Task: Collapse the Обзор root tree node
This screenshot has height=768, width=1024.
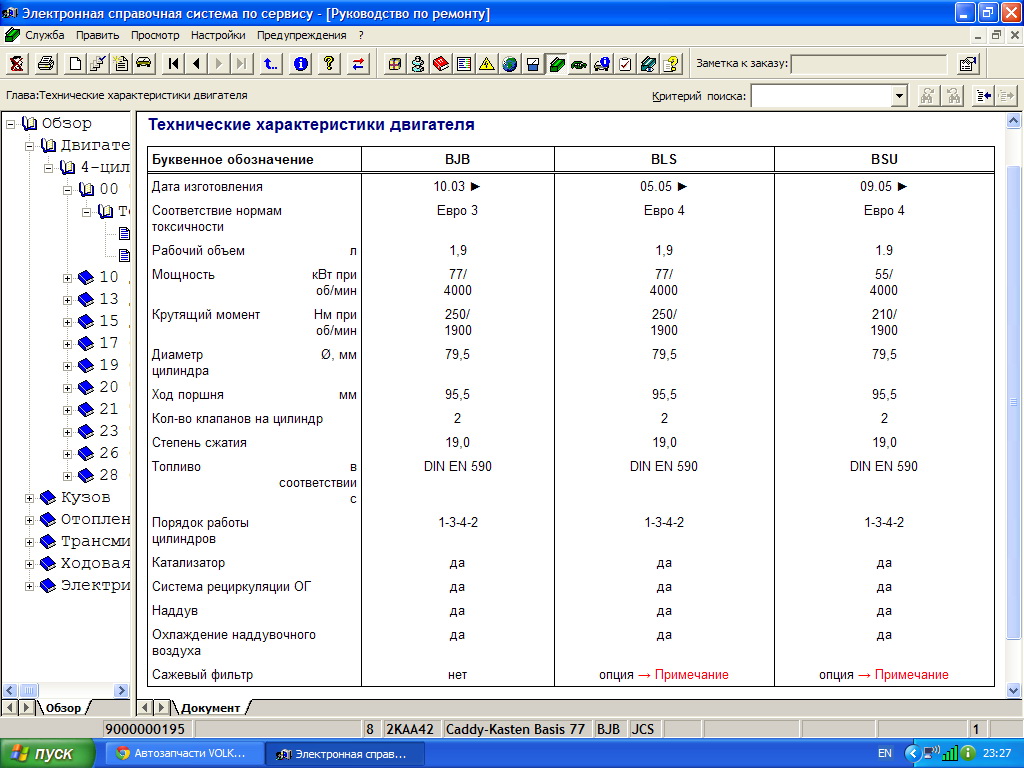Action: coord(11,123)
